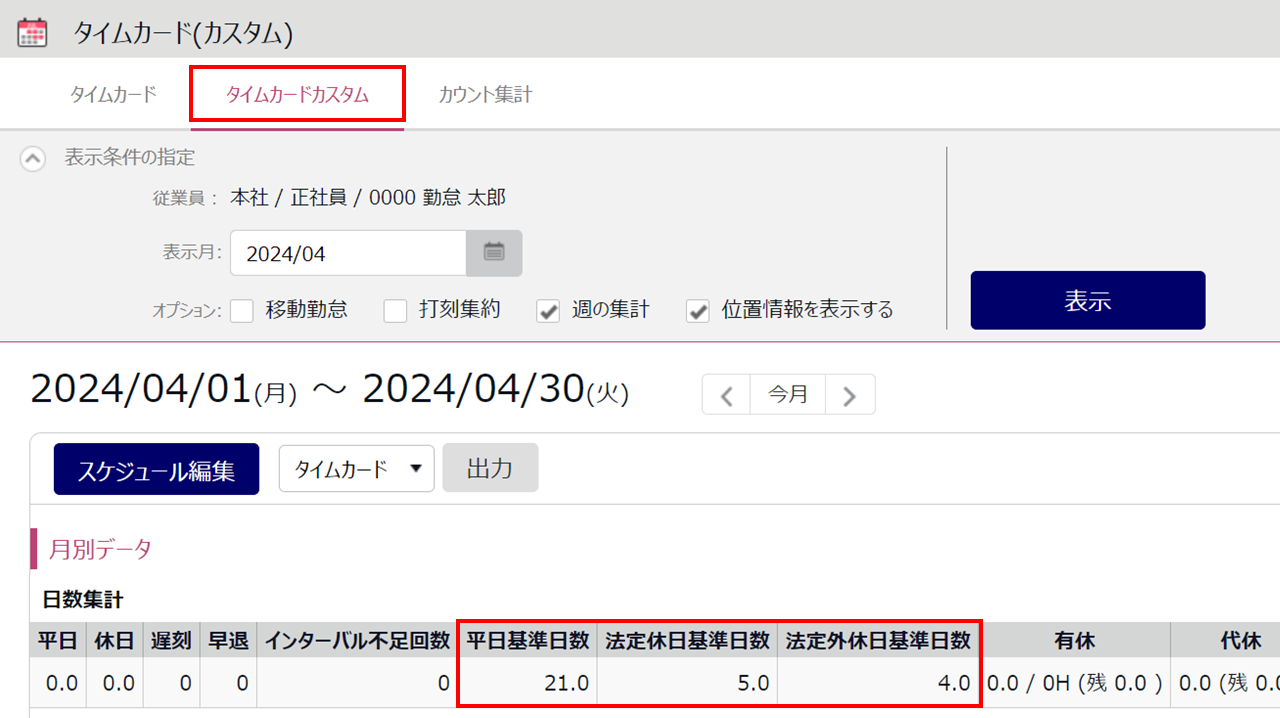Click the 4.0 value cell
The width and height of the screenshot is (1280, 718).
tap(878, 683)
